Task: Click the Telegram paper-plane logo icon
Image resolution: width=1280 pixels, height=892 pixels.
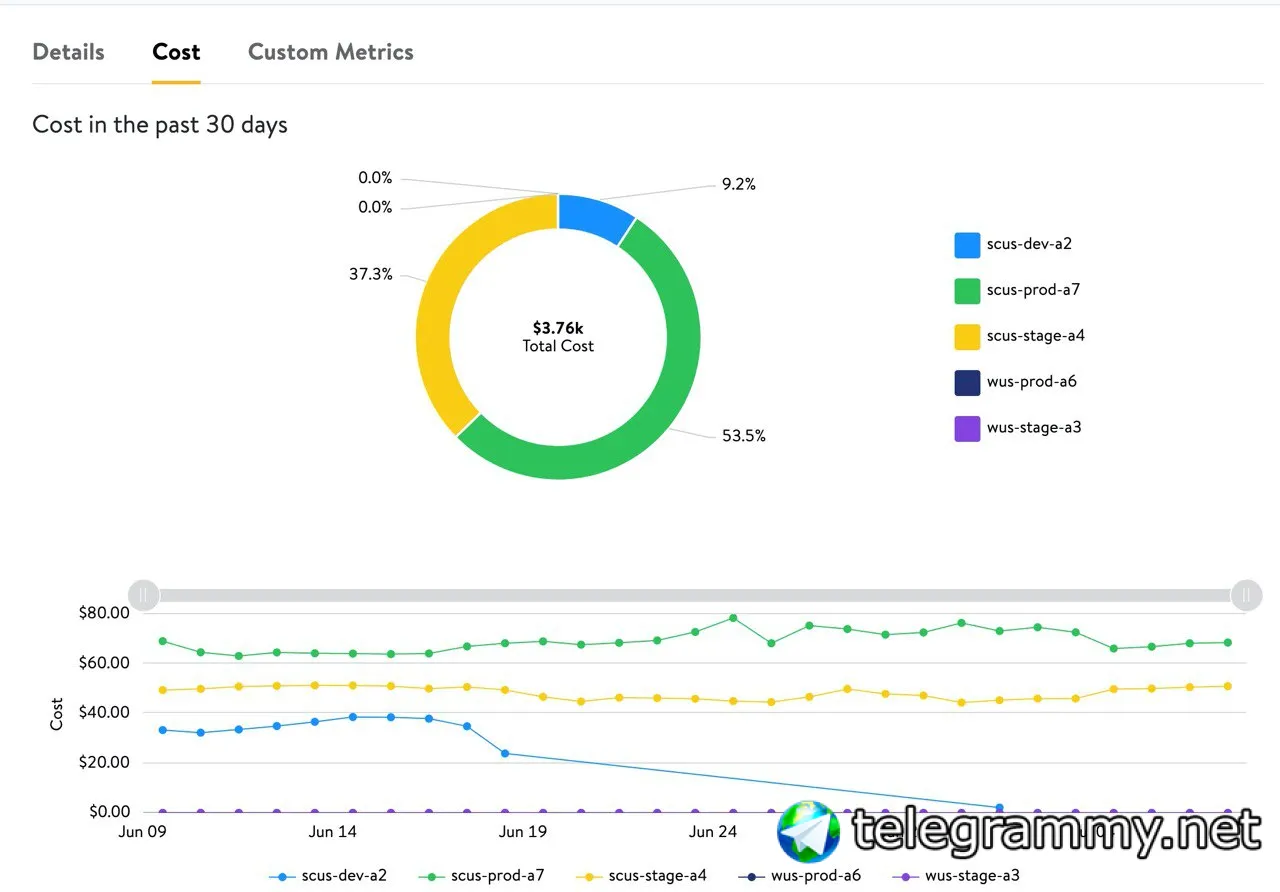Action: [x=809, y=831]
